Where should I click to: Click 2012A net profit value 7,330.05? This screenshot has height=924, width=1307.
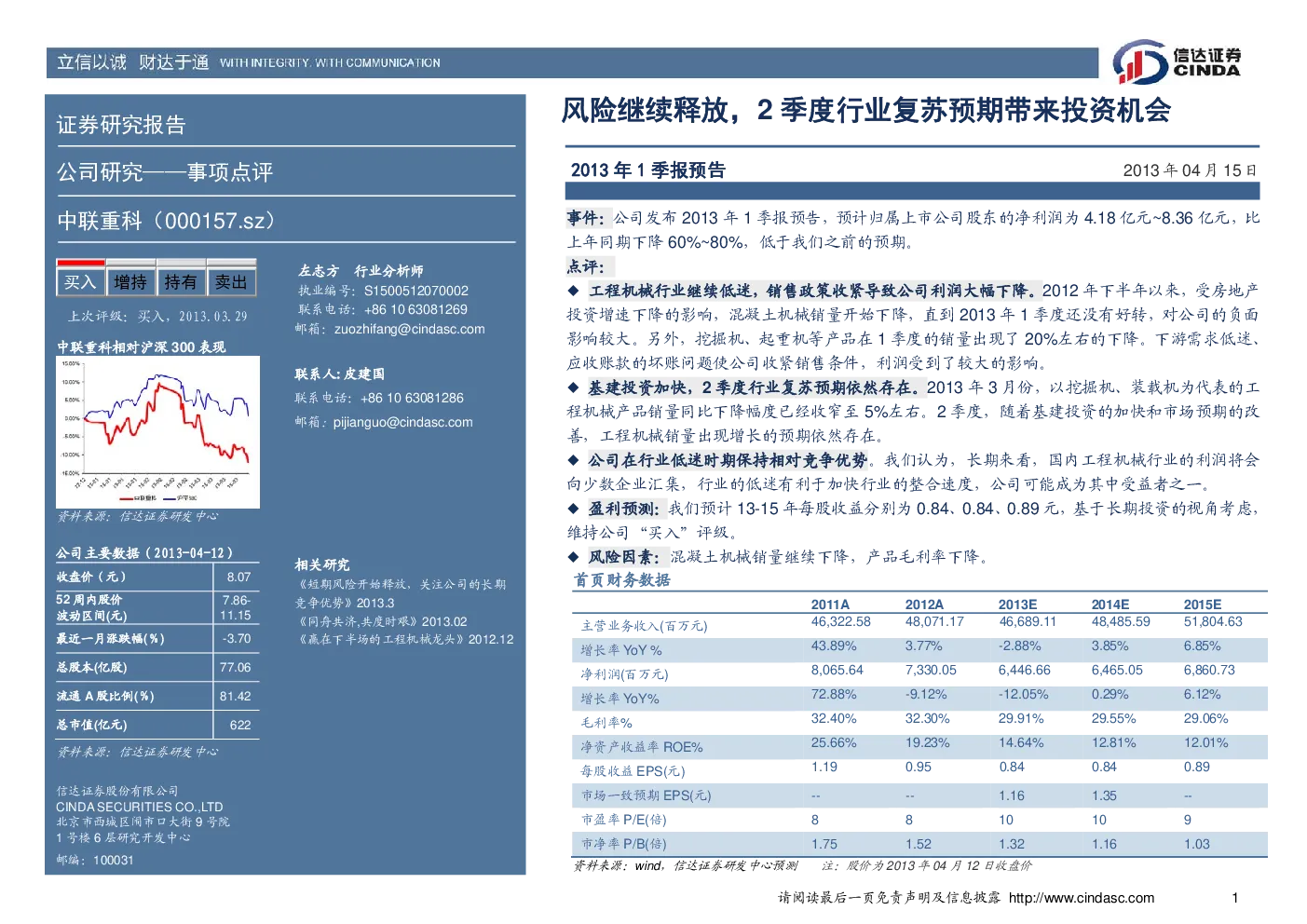(x=931, y=670)
